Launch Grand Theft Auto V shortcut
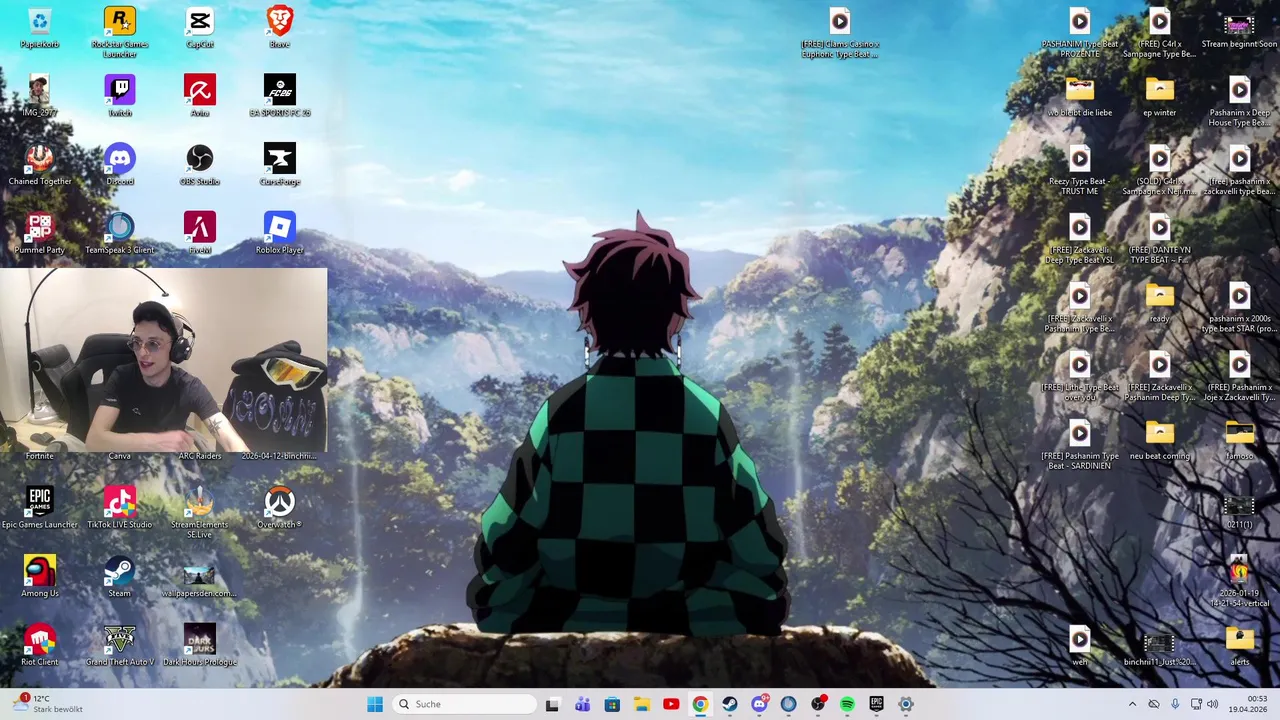Viewport: 1280px width, 720px height. click(x=119, y=645)
